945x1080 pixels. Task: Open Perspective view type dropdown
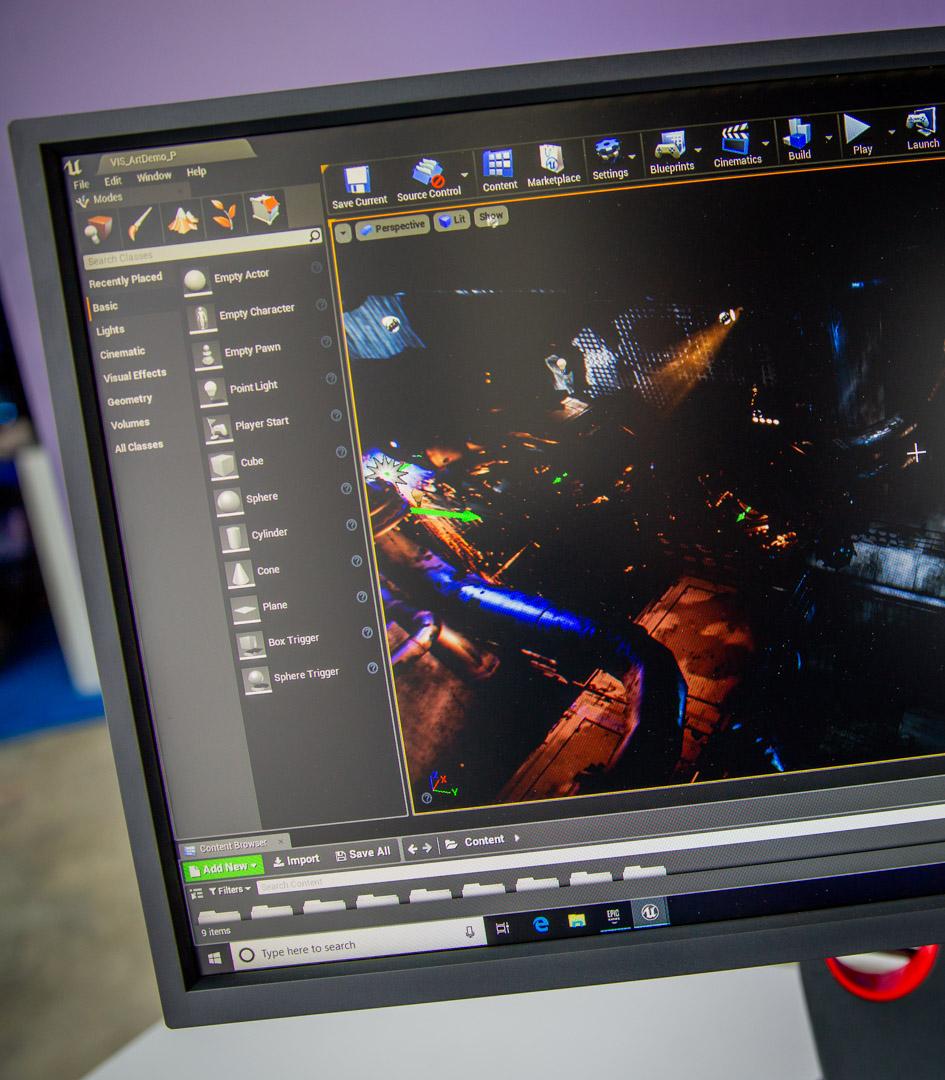[x=393, y=227]
